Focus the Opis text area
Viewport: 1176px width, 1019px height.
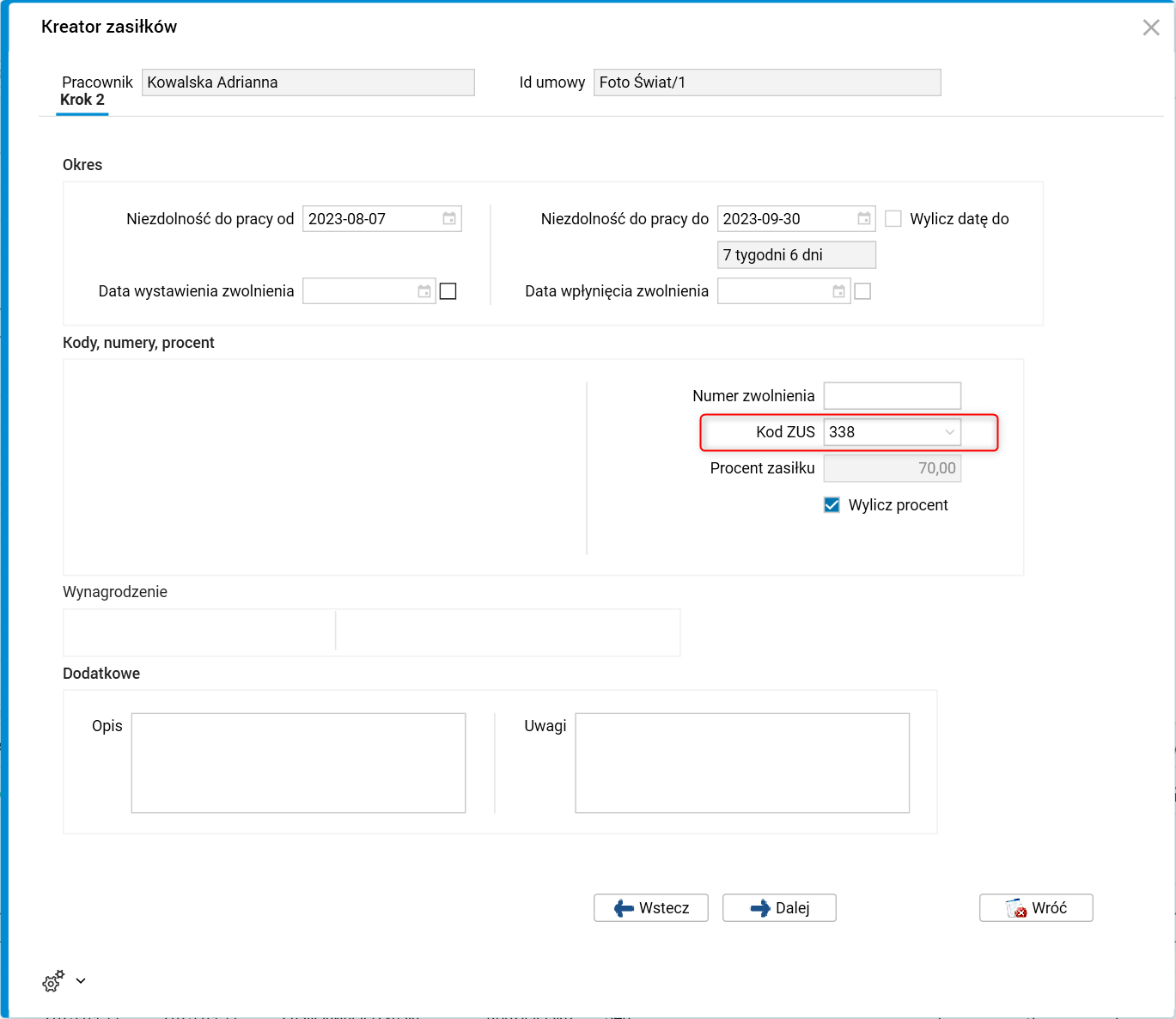[298, 762]
